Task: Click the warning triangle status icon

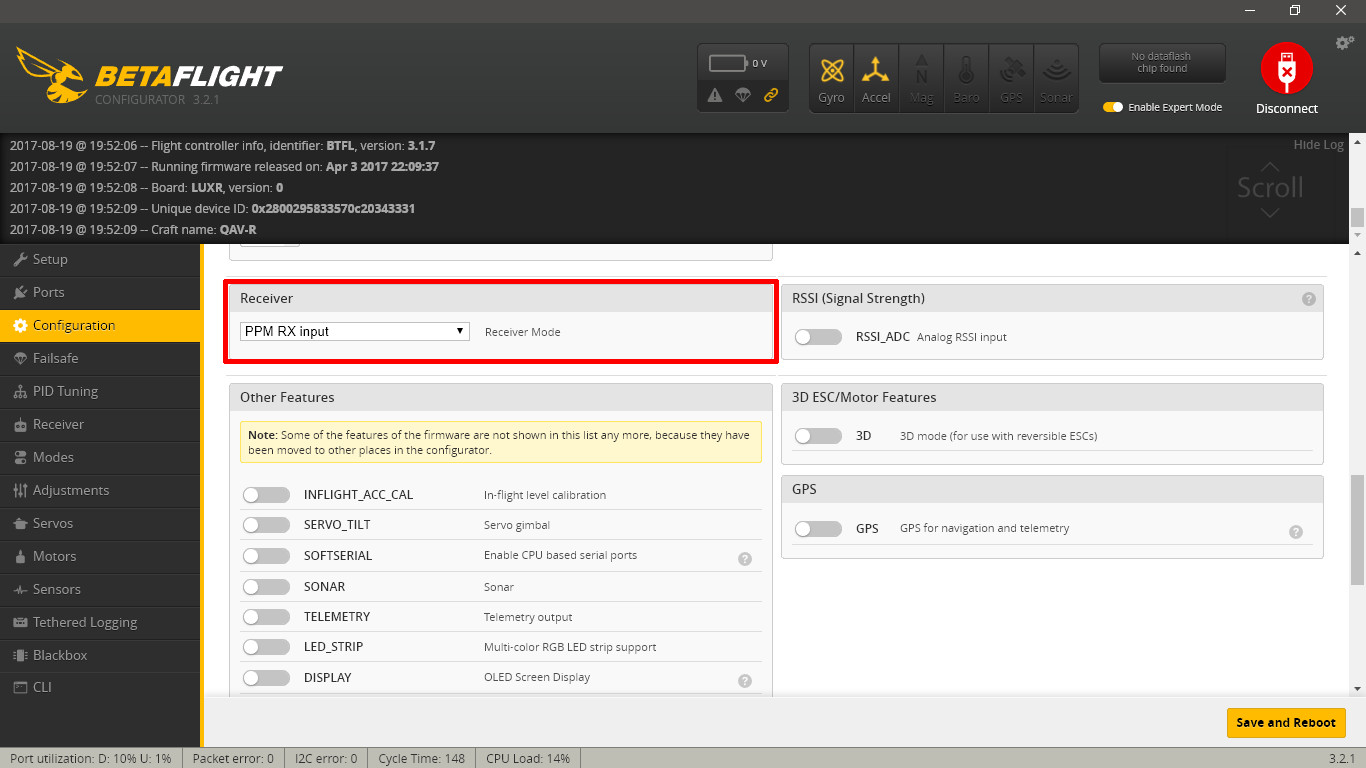Action: pyautogui.click(x=715, y=95)
